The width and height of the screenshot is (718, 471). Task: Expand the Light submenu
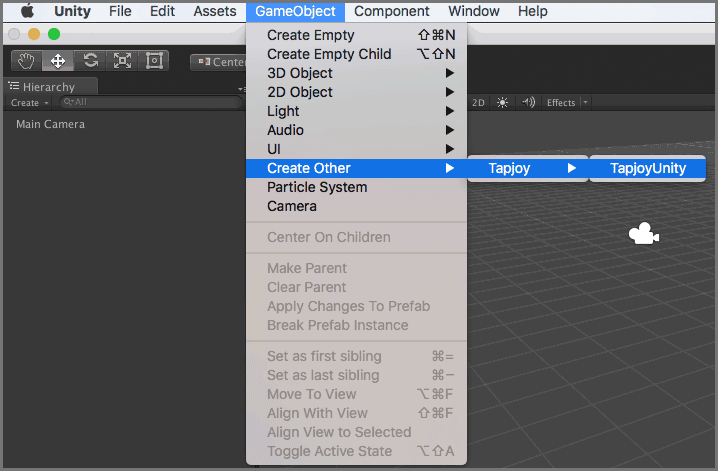coord(356,111)
